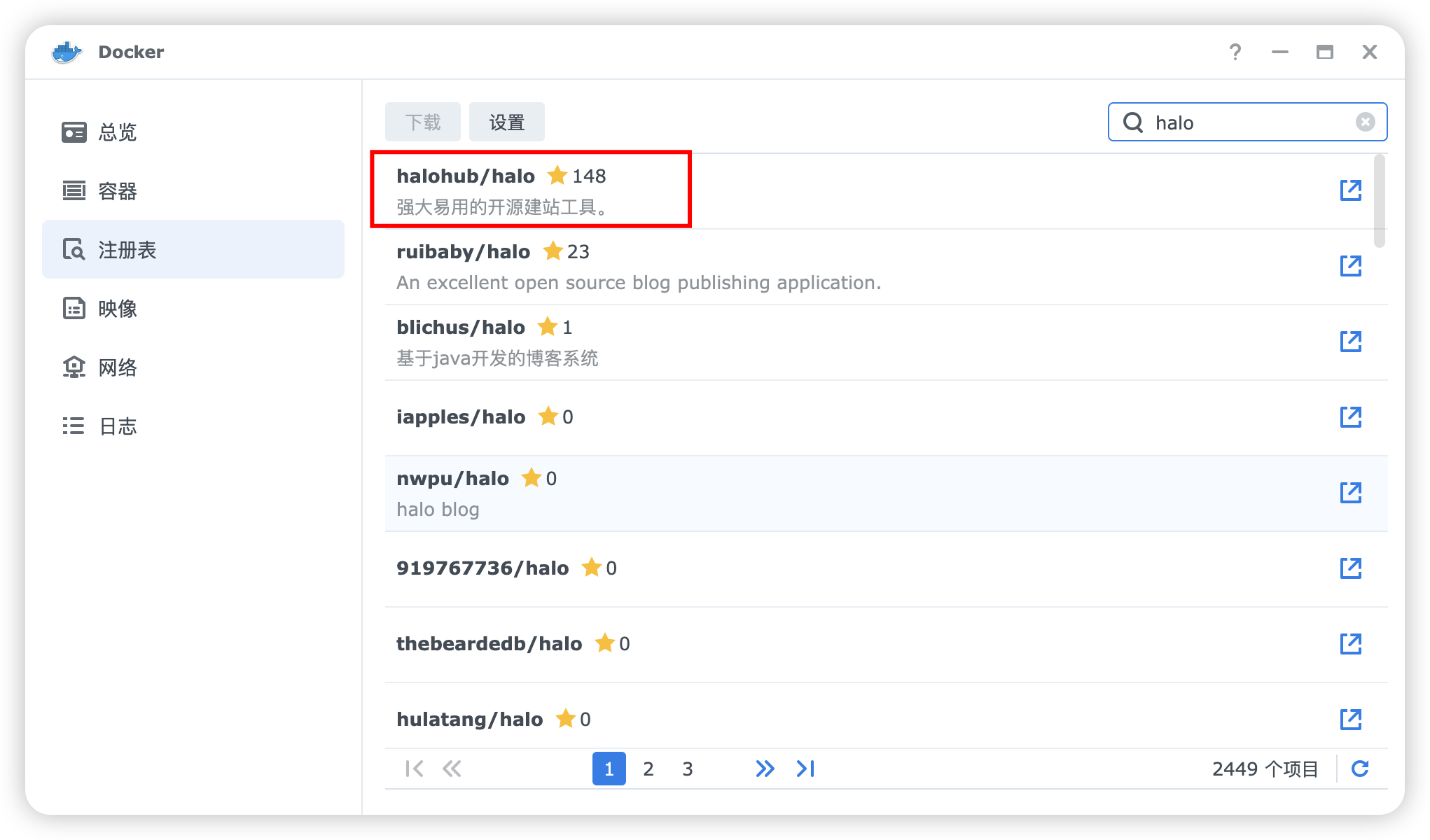Refresh the registry results list
Screen dimensions: 1430x840
coord(1360,769)
